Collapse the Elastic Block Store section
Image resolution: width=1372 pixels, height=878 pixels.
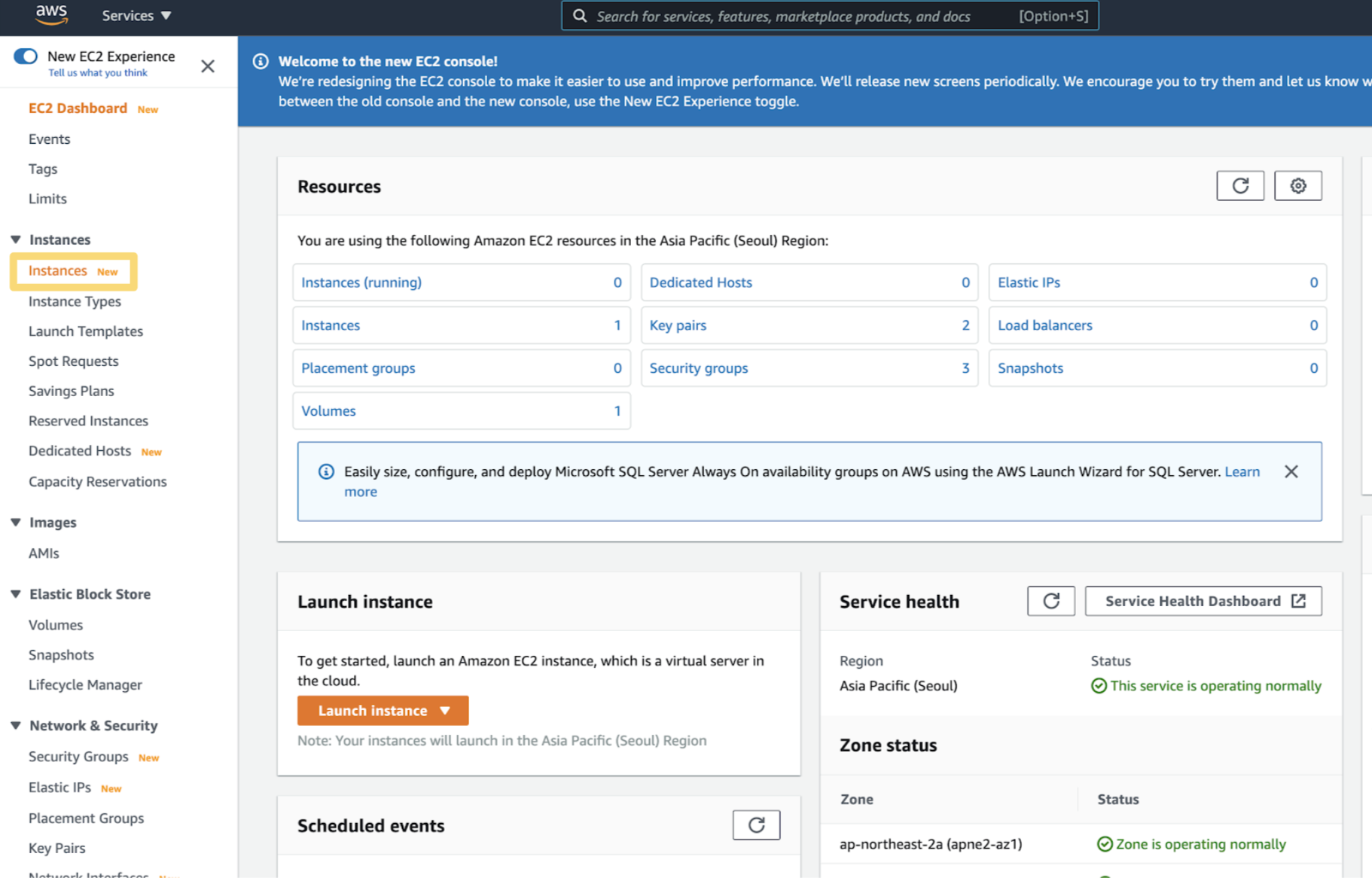[16, 594]
